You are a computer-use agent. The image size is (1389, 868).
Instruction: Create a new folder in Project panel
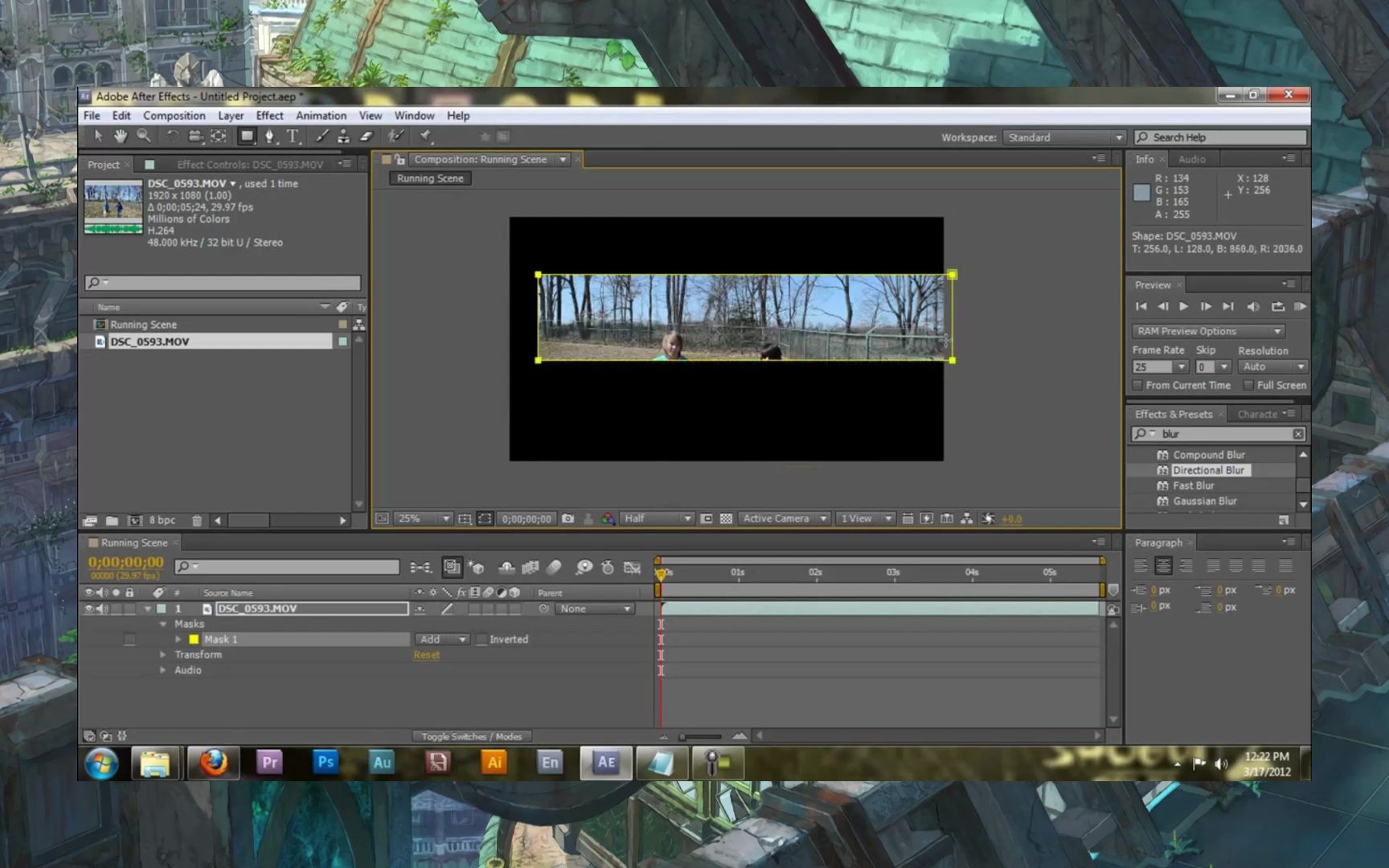[112, 521]
